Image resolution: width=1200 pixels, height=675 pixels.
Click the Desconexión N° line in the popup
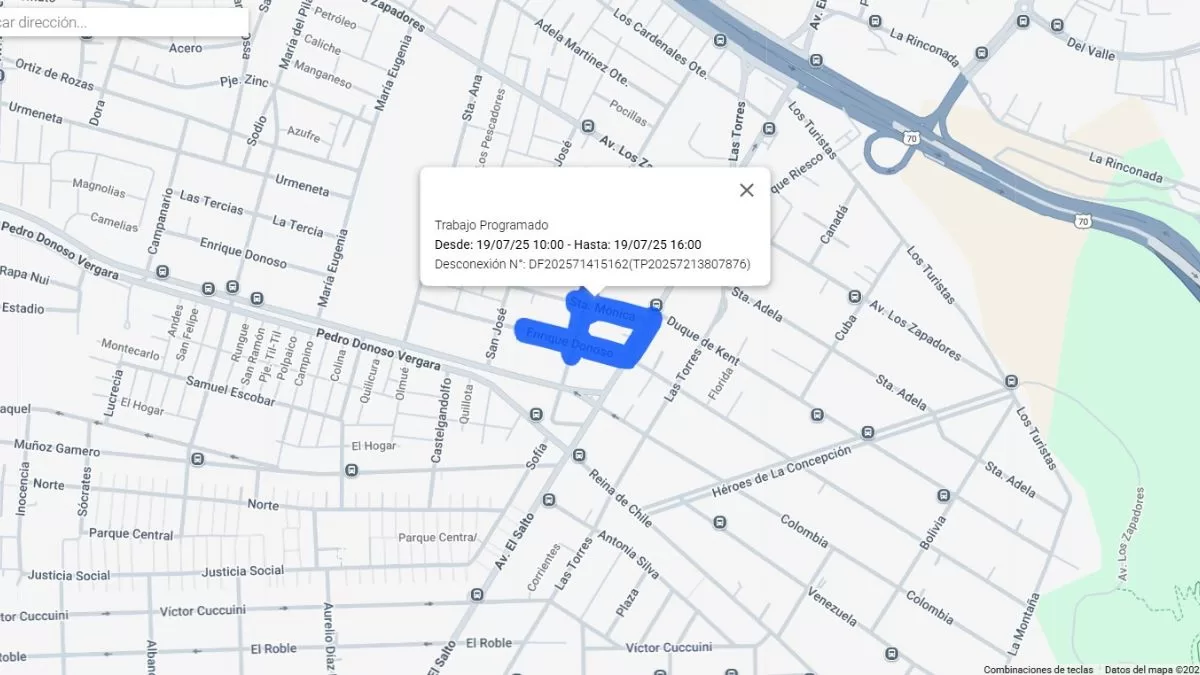(592, 264)
